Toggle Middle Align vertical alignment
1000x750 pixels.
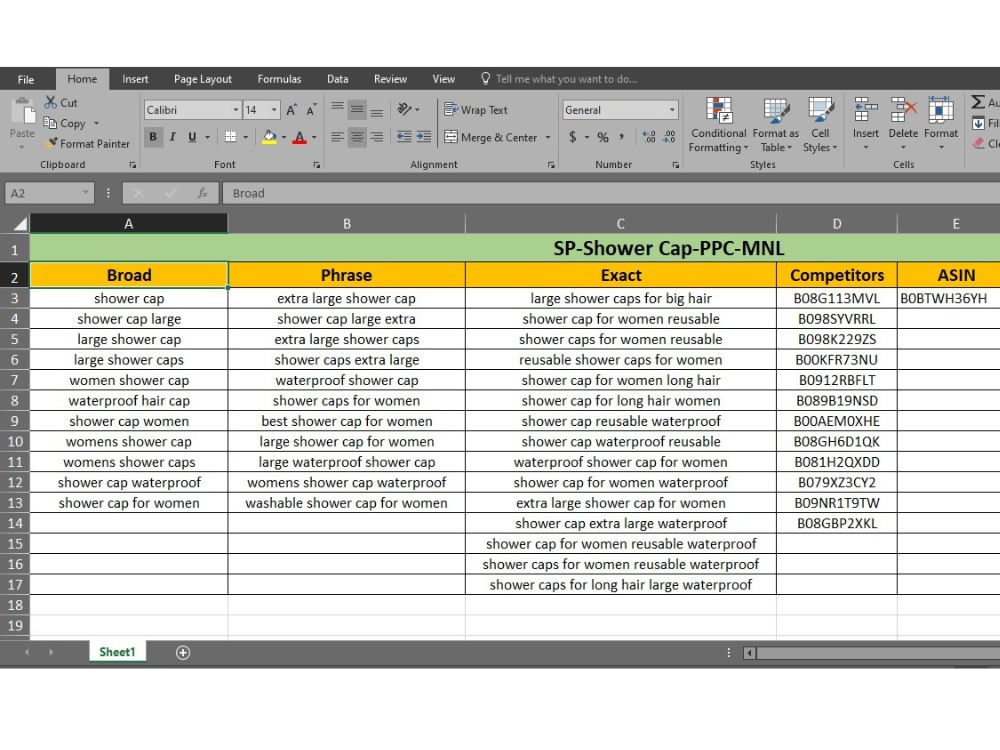(x=357, y=109)
